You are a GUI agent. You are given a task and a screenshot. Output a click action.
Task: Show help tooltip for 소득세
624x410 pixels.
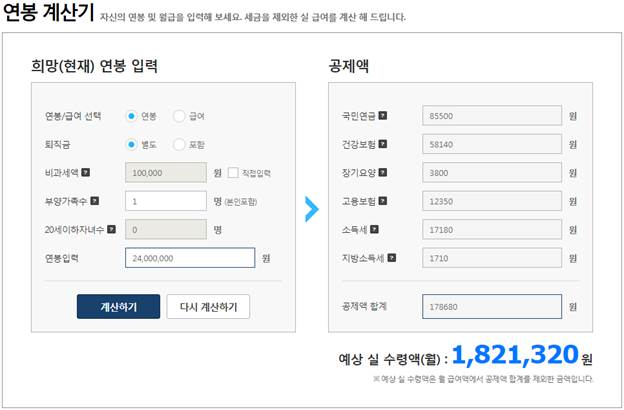(x=374, y=229)
